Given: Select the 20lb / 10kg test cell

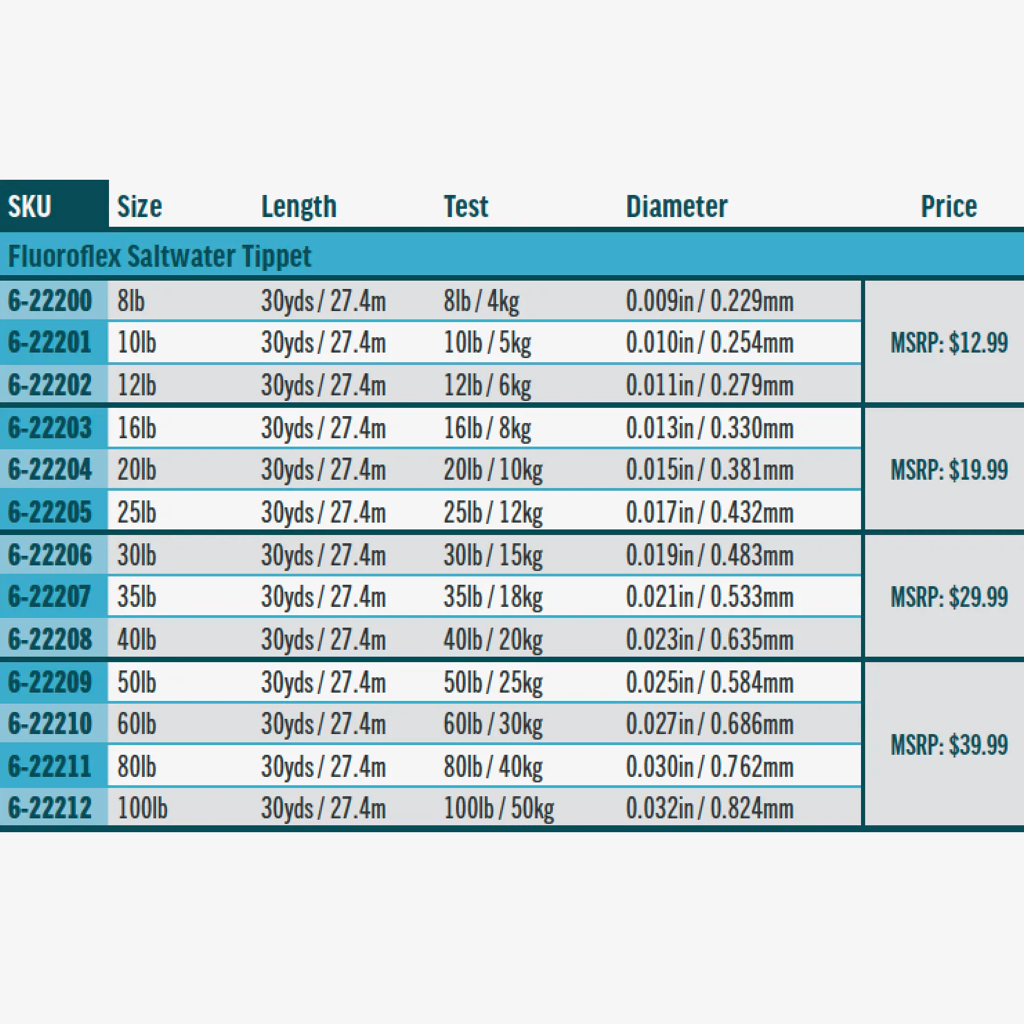Looking at the screenshot, I should [492, 470].
